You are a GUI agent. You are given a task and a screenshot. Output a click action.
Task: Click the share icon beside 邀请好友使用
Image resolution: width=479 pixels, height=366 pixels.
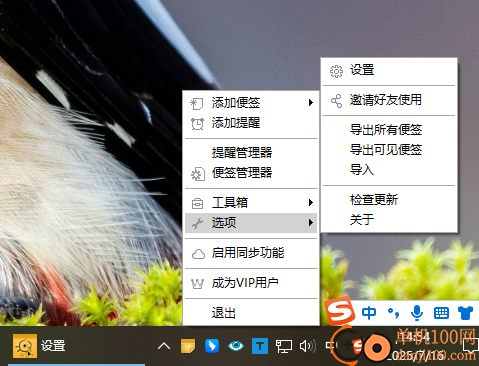tap(336, 101)
